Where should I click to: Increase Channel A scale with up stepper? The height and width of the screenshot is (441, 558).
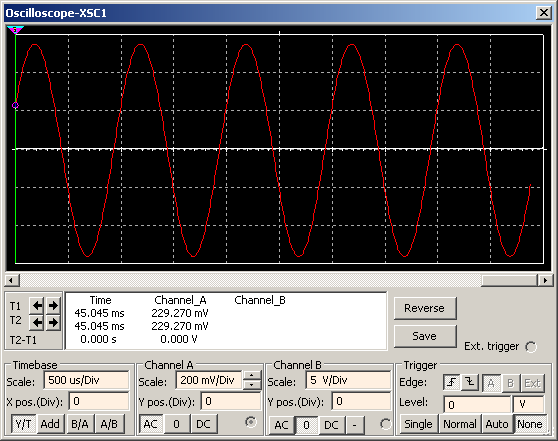[x=252, y=376]
